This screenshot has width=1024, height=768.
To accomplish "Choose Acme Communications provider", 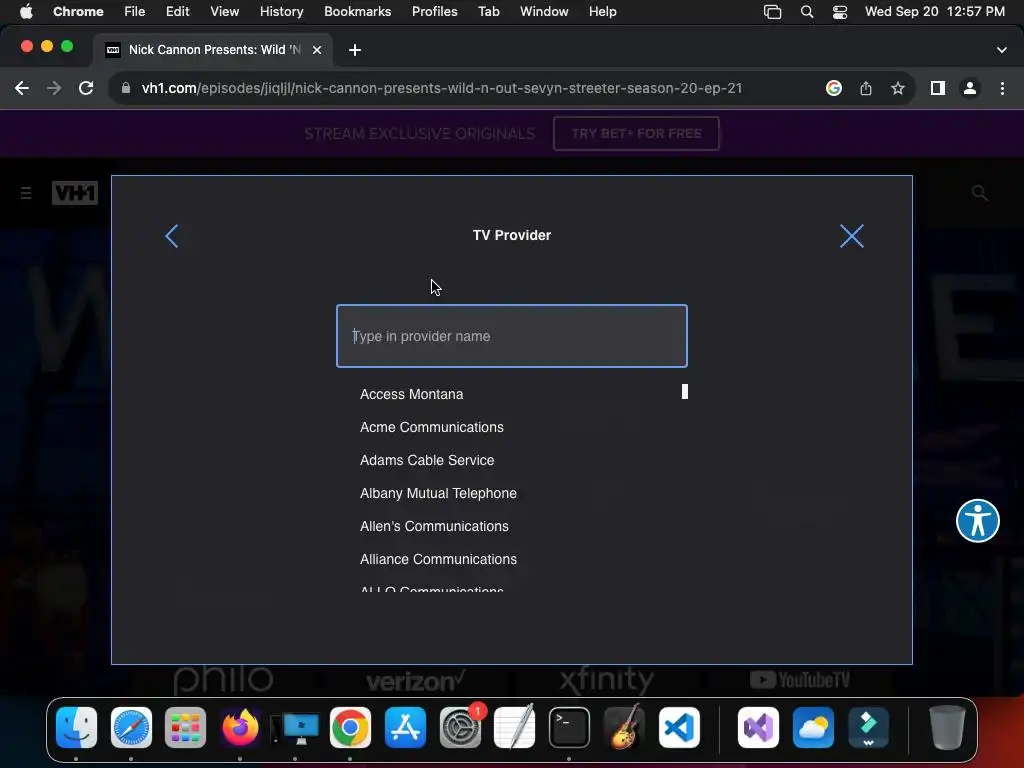I will pyautogui.click(x=432, y=427).
